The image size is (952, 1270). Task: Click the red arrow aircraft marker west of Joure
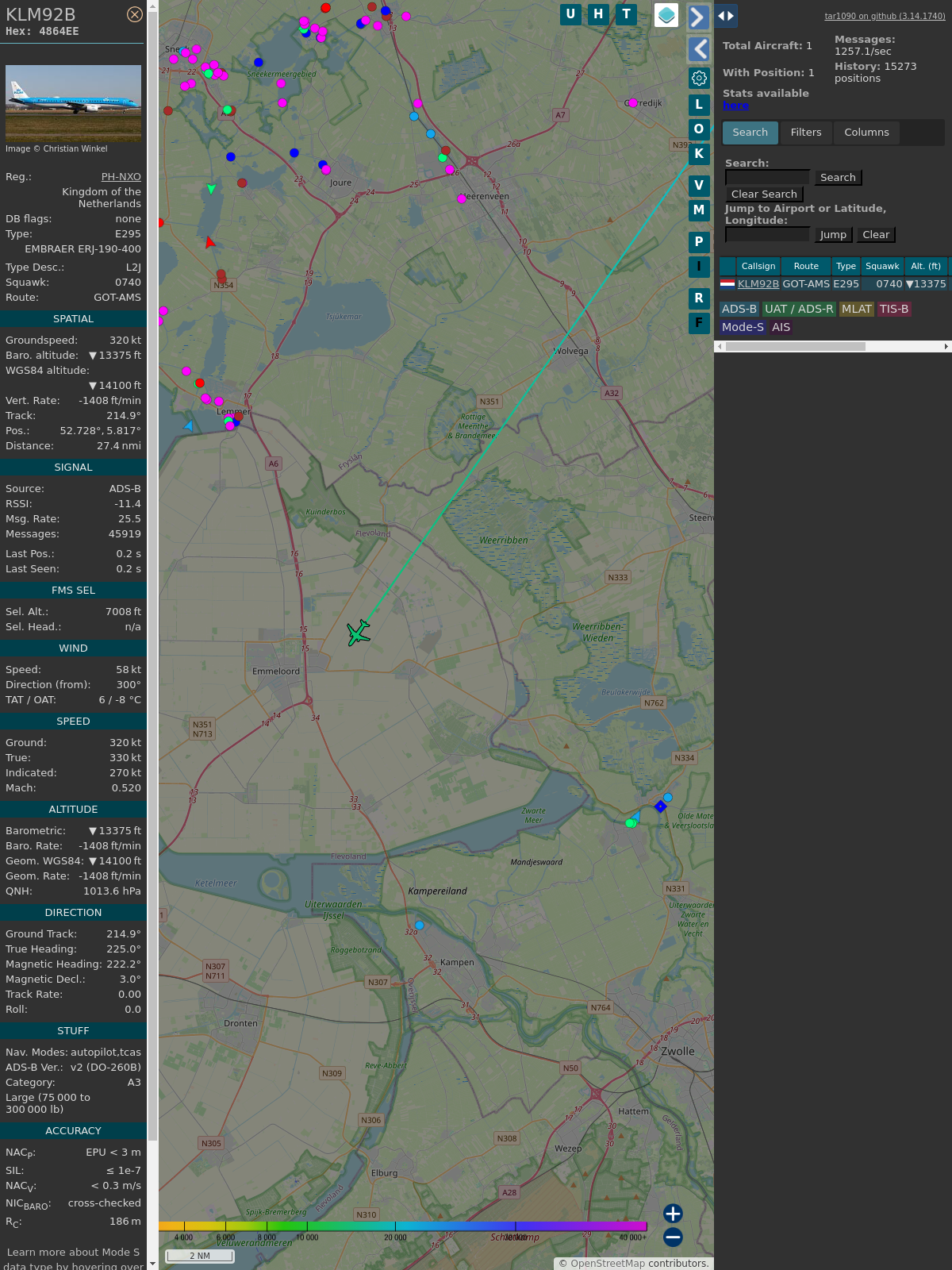[x=209, y=242]
